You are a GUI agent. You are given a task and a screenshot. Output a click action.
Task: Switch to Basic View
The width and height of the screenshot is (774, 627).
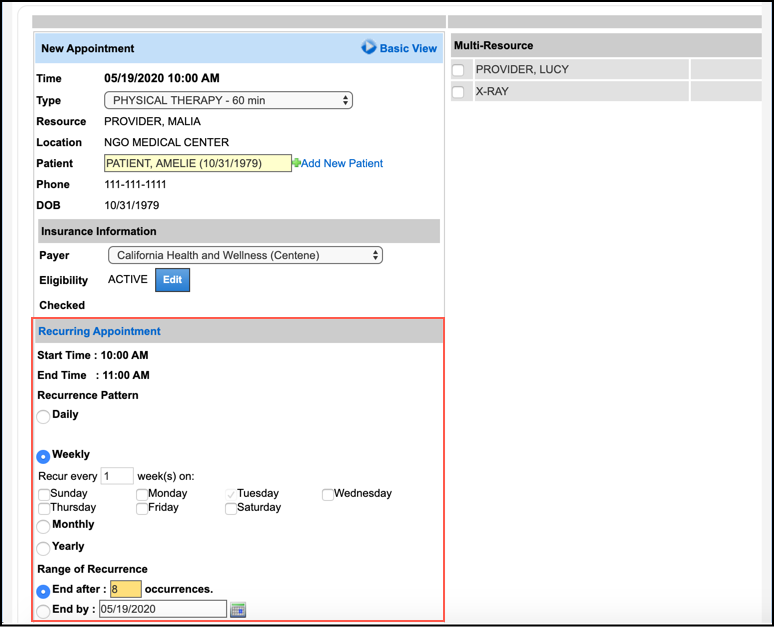coord(408,48)
